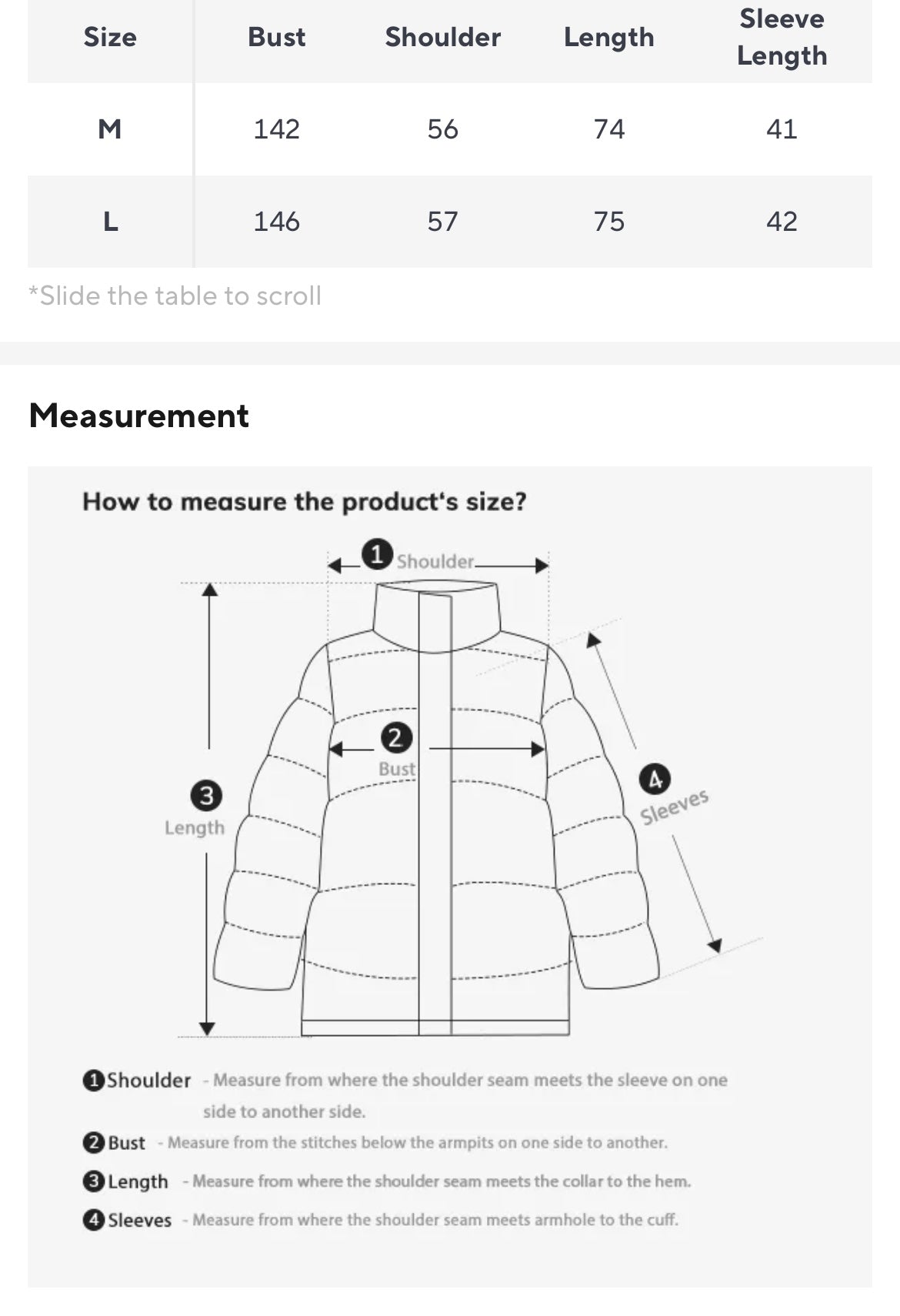900x1316 pixels.
Task: Click the Sleeve Length column header
Action: [x=782, y=37]
